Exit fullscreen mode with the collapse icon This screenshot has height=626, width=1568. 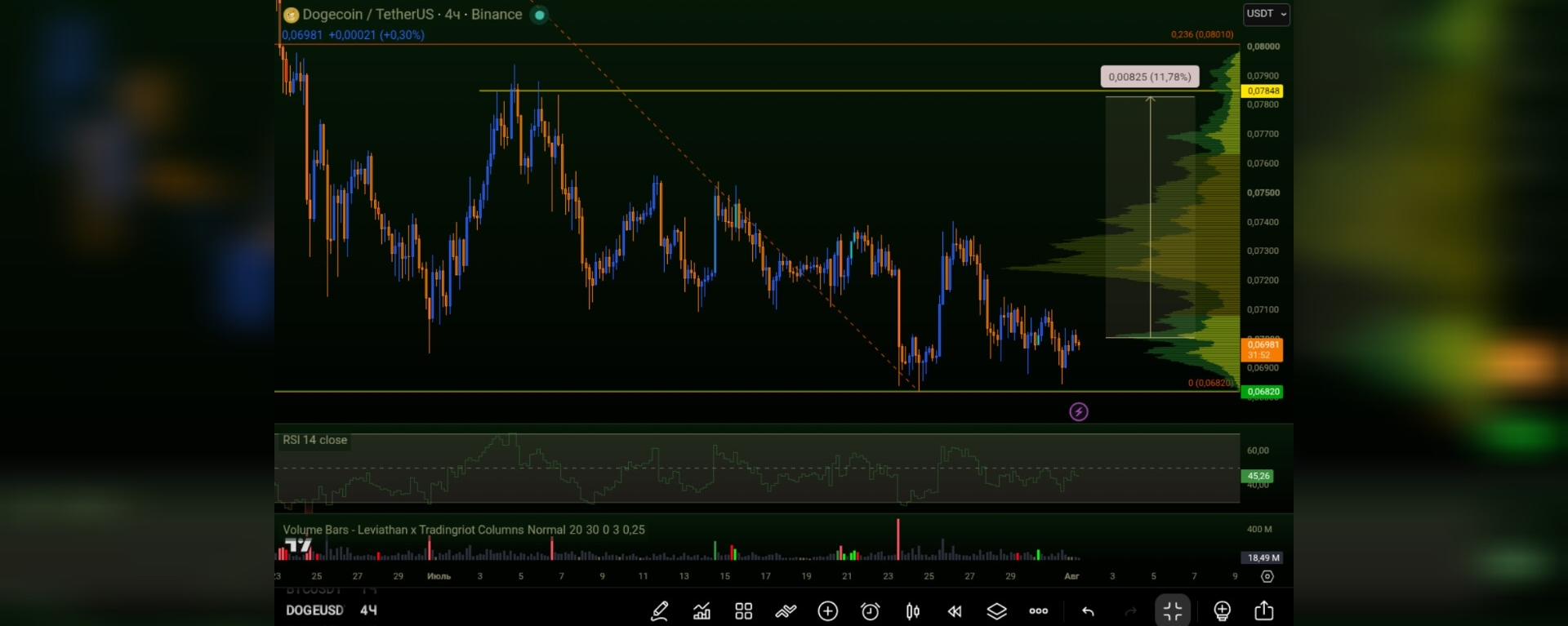click(x=1173, y=610)
